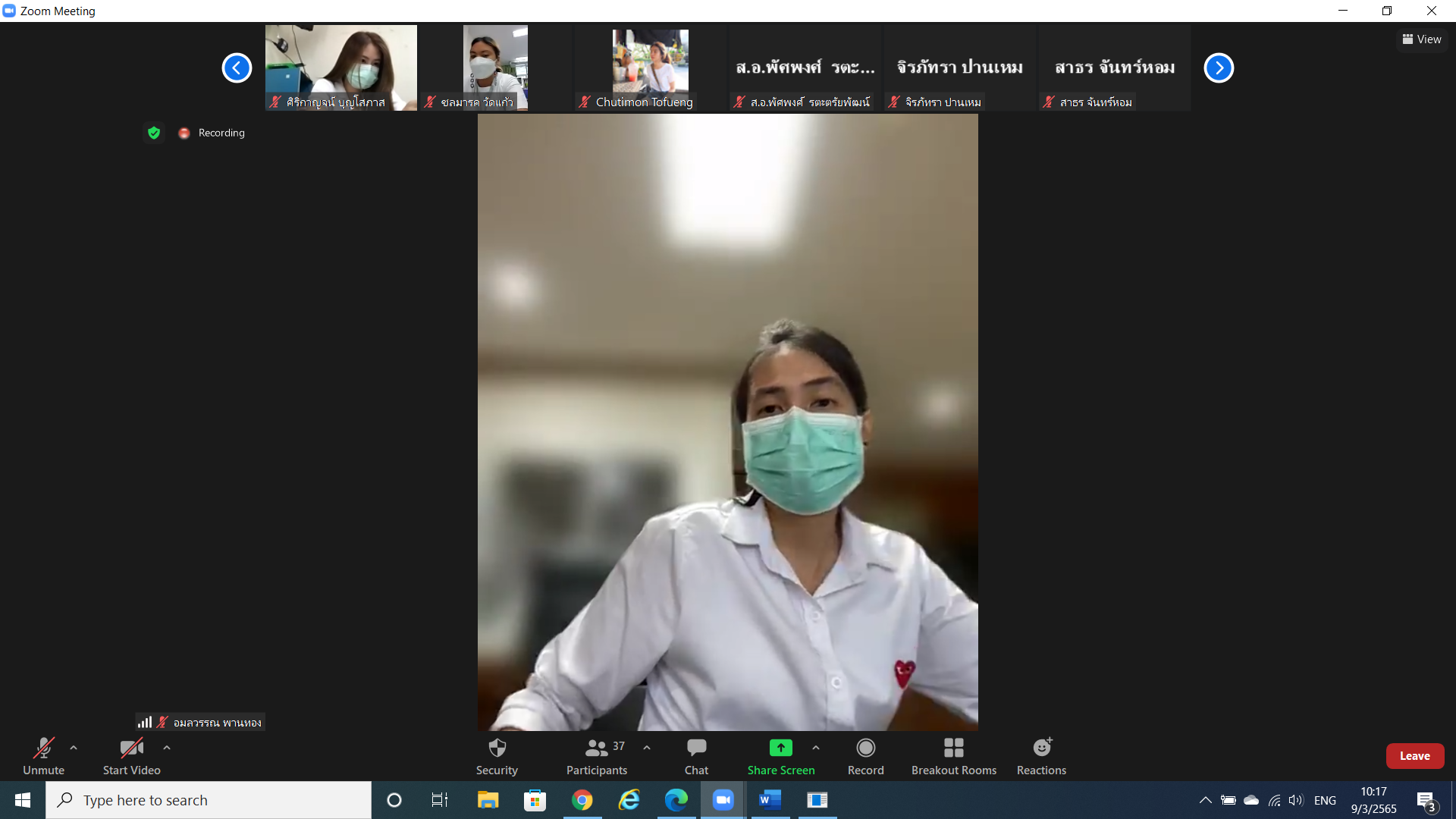Screen dimensions: 1456x819
Task: Select ชลมารค วัดแก้ว video thumbnail
Action: coord(496,67)
